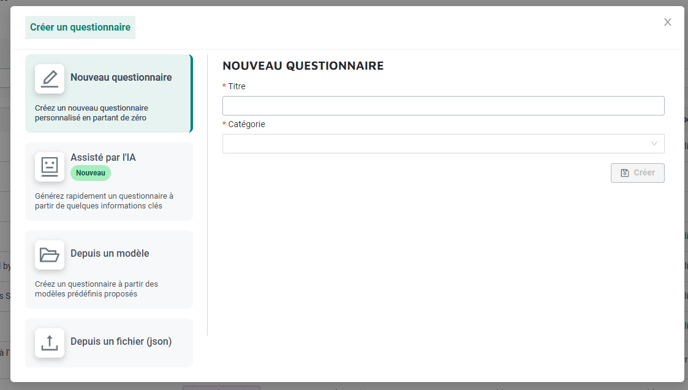Viewport: 688px width, 390px height.
Task: Select the Assisté par l'IA option
Action: pos(109,181)
